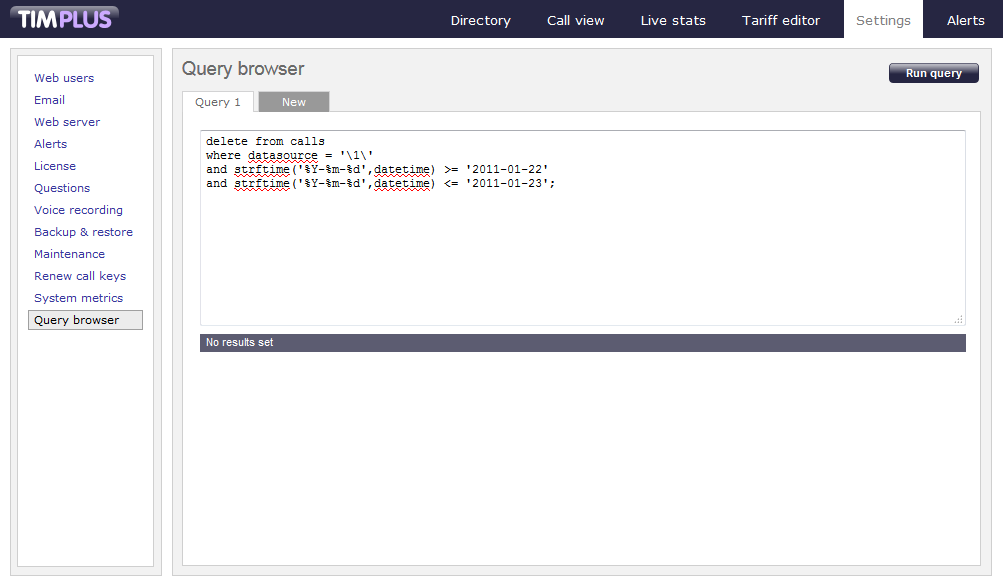Viewport: 1003px width, 582px height.
Task: Select Query browser in sidebar
Action: coord(77,320)
